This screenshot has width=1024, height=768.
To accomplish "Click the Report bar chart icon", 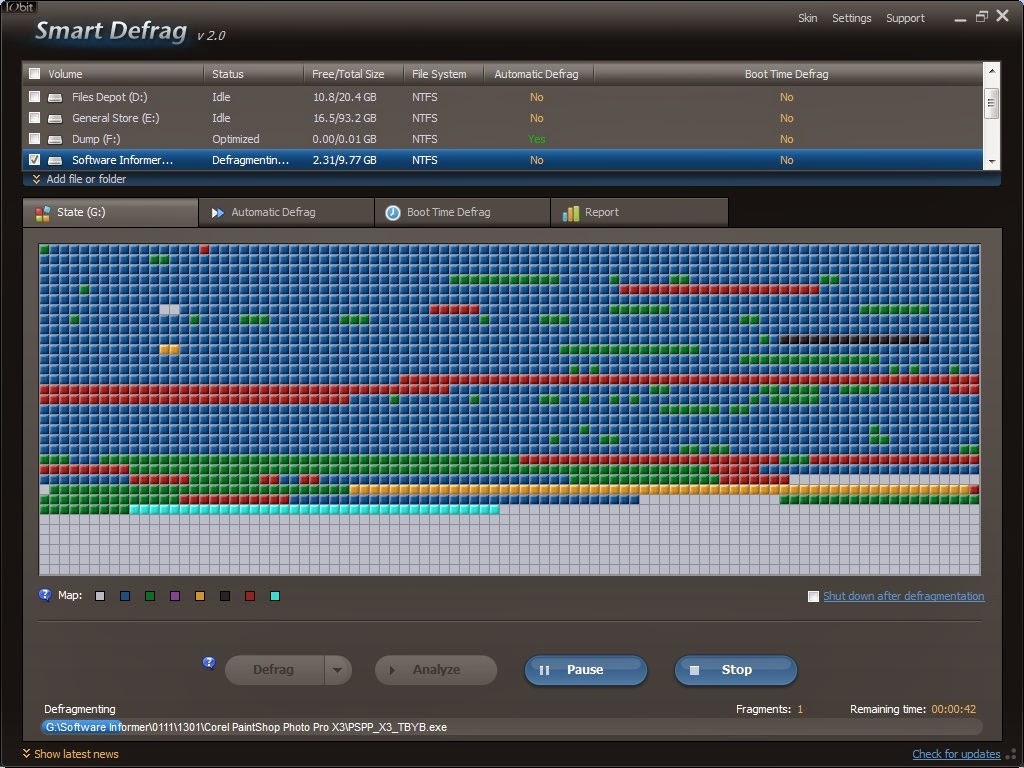I will pos(571,213).
